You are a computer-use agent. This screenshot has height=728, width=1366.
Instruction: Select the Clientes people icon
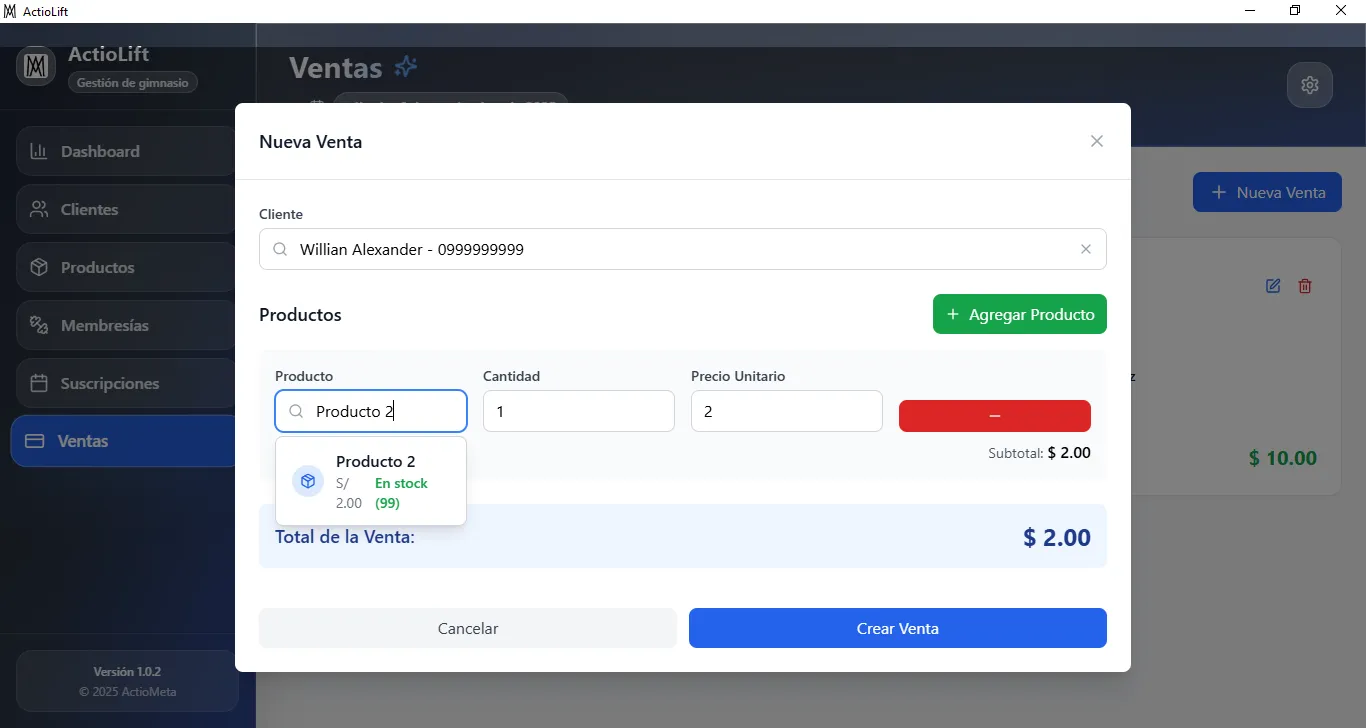coord(38,209)
